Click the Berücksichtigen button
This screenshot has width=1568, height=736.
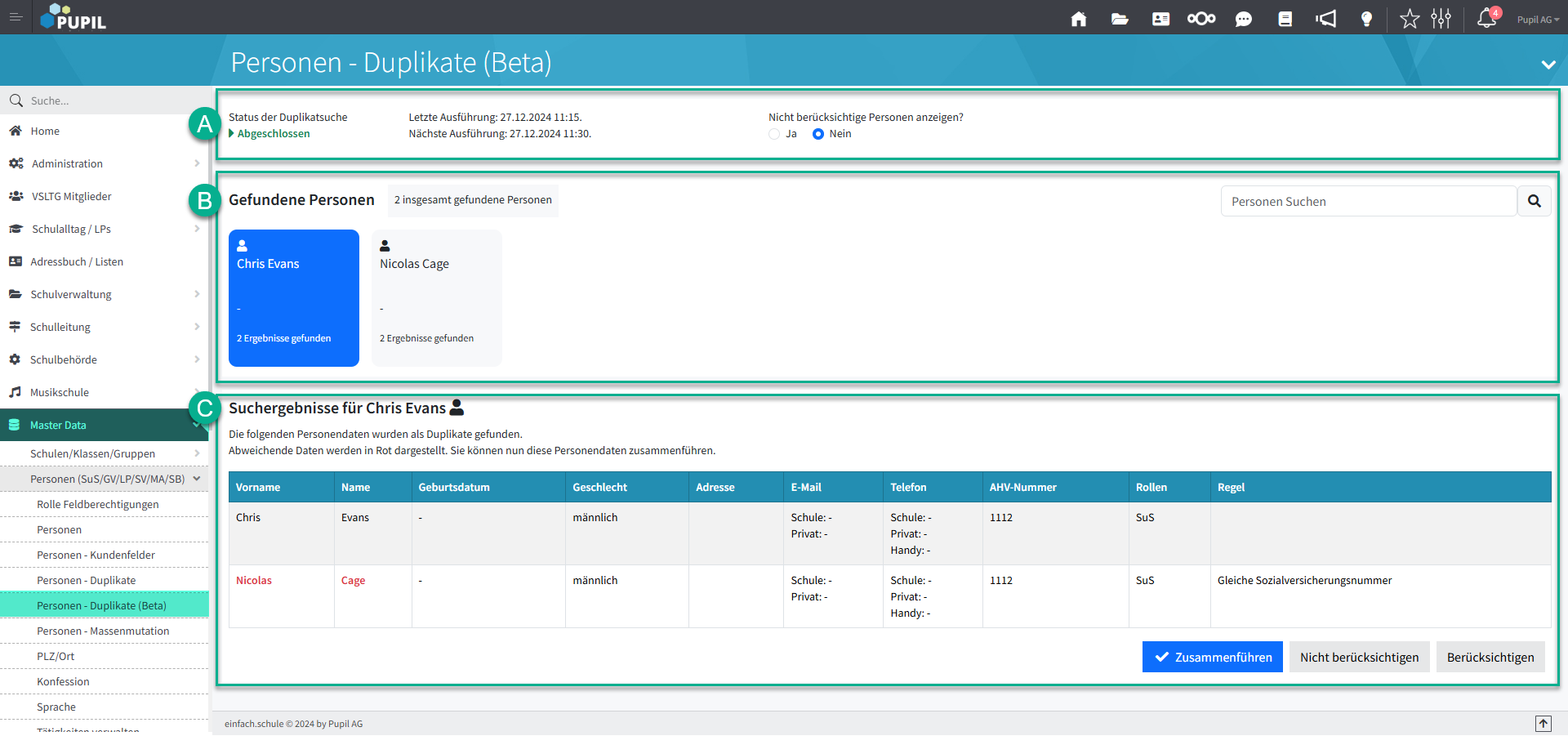click(1490, 657)
